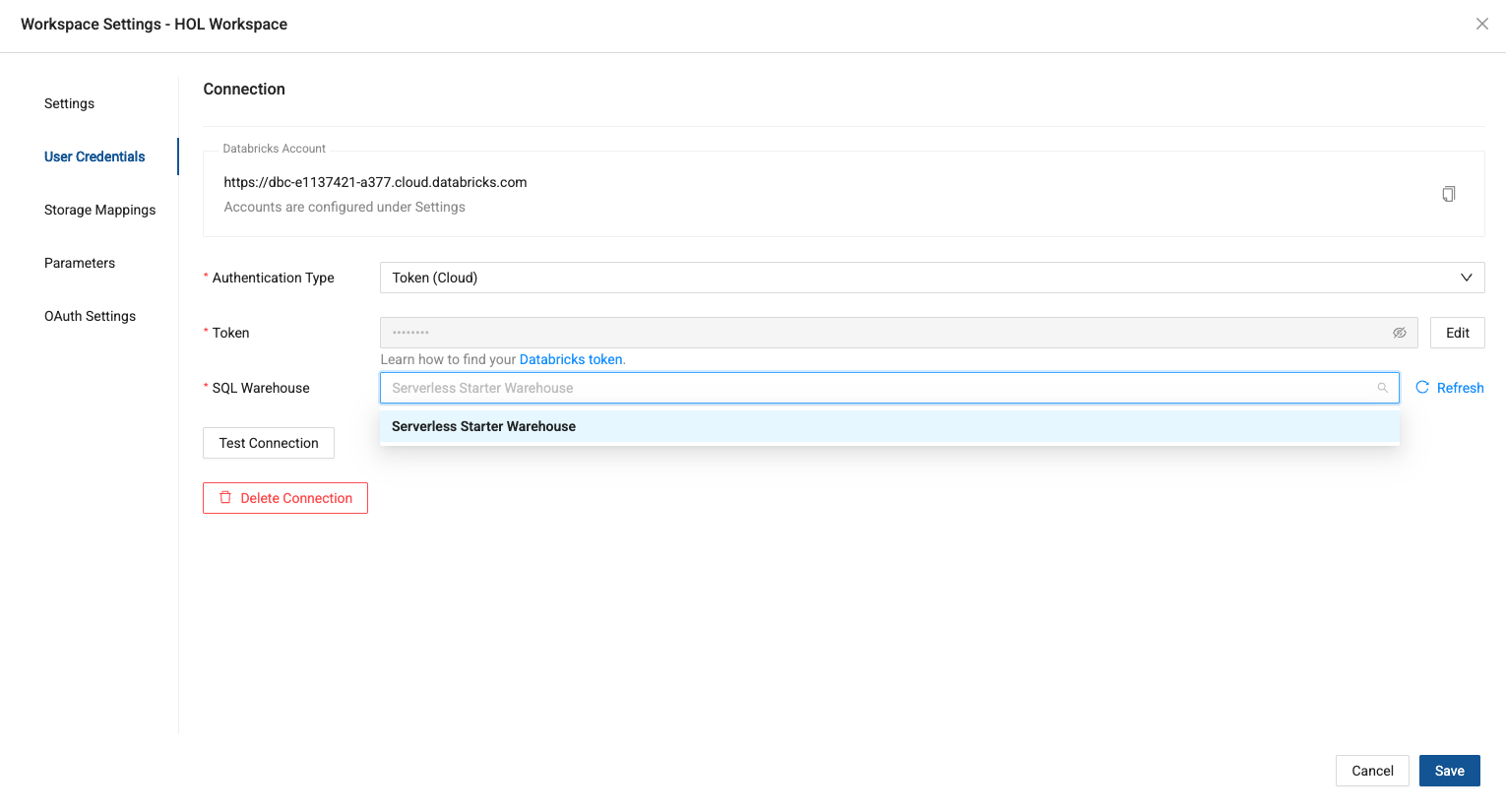Click 'Accounts are configured under Settings' note
This screenshot has height=812, width=1506.
click(x=345, y=207)
